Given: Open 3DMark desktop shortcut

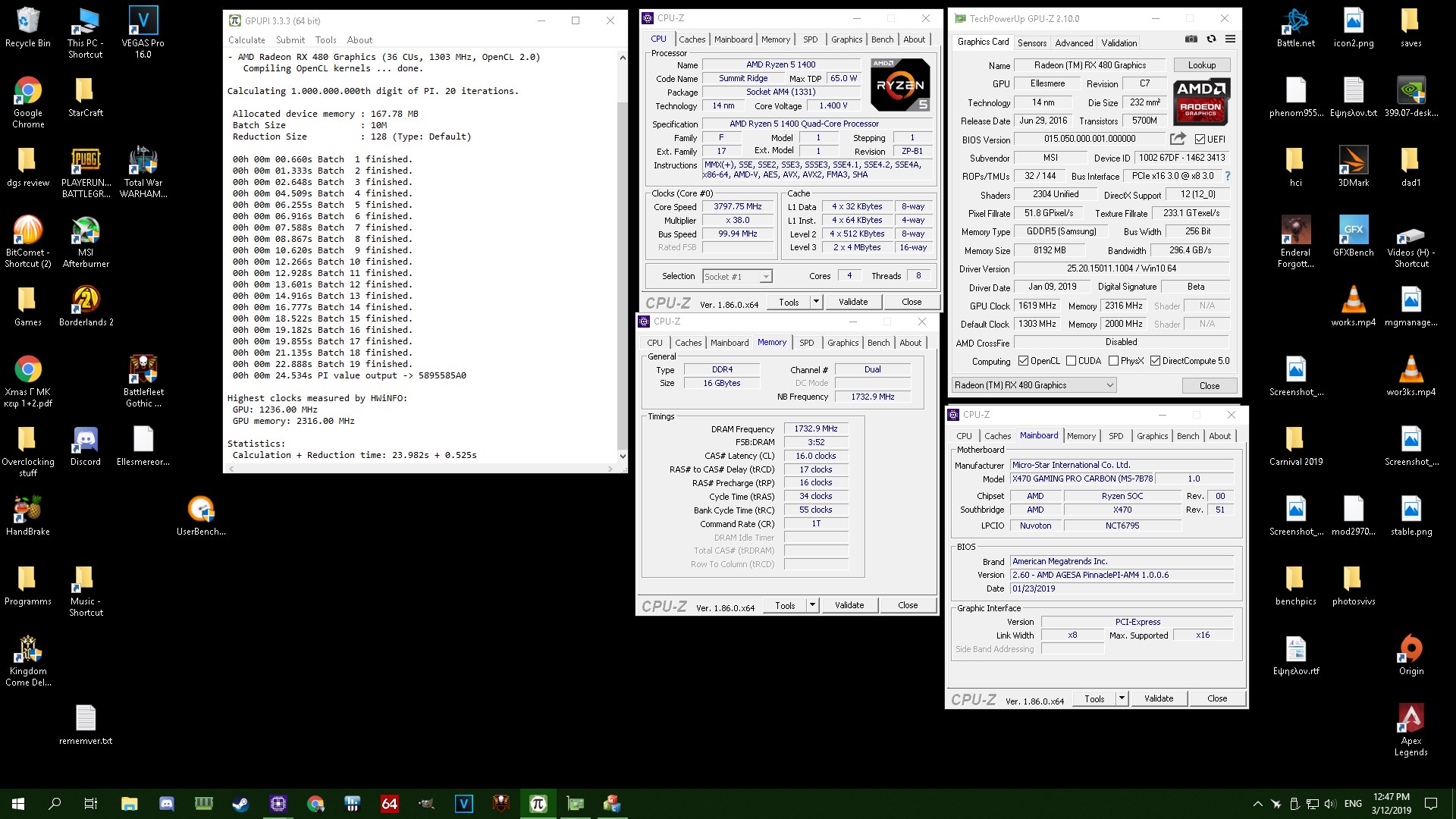Looking at the screenshot, I should pos(1354,167).
